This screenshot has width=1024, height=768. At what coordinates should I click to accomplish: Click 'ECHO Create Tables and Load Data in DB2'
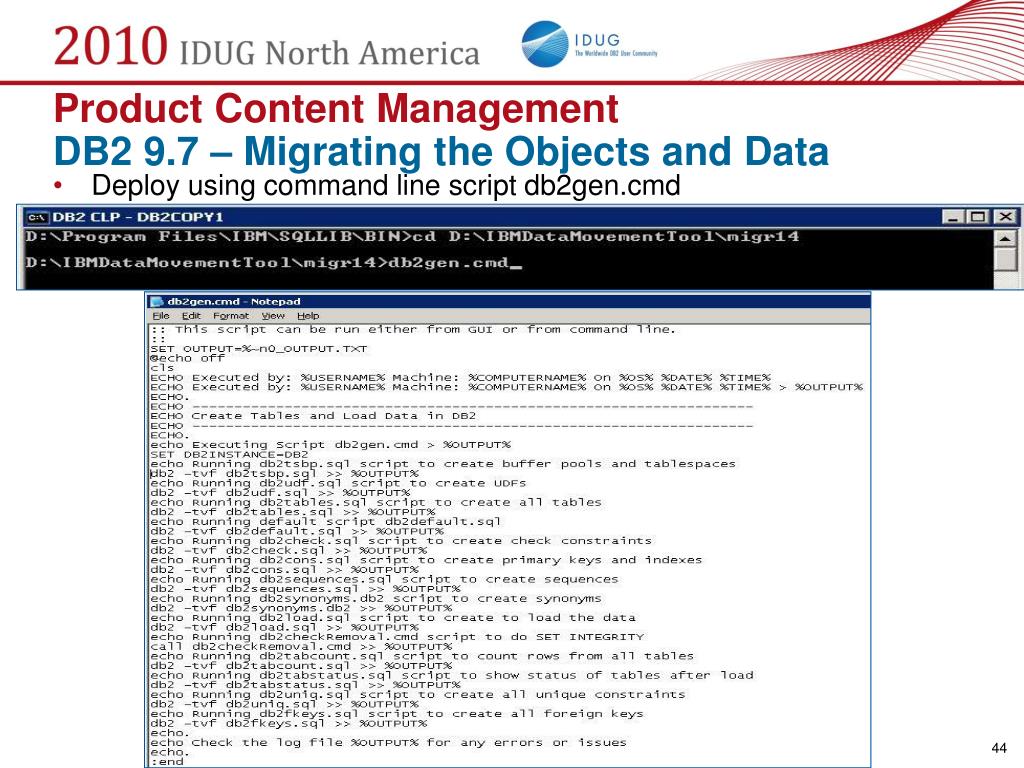(313, 416)
